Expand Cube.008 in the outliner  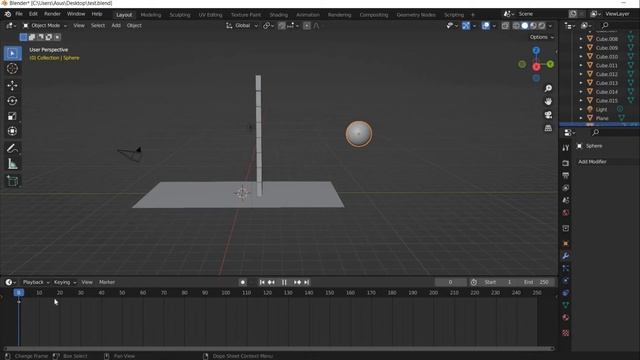click(x=581, y=39)
